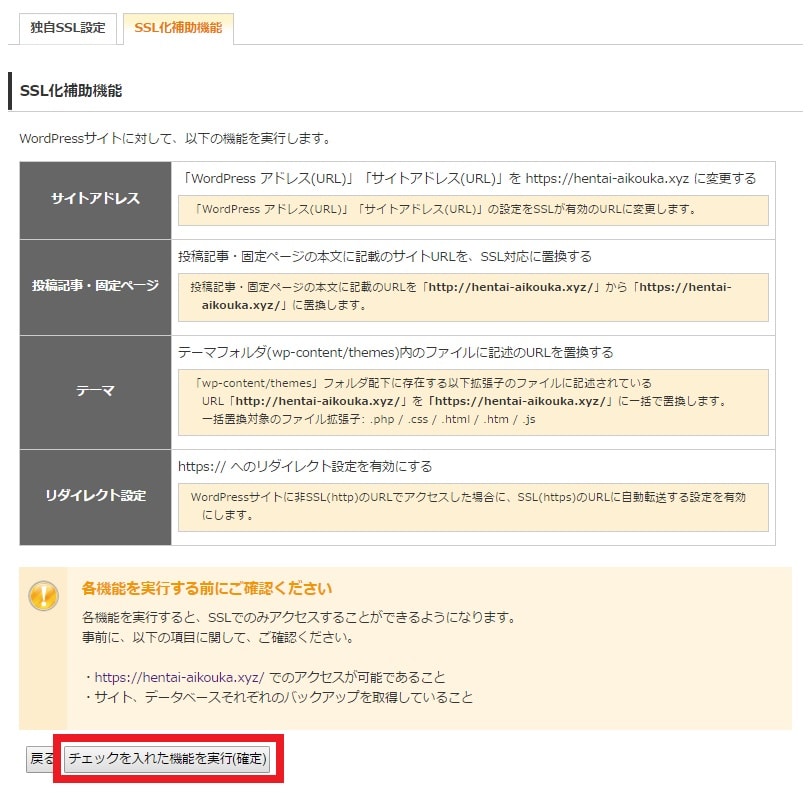Screen dimensions: 809x793
Task: Click the text https:// へのリダイレクト設定を有効にする
Action: tap(305, 466)
